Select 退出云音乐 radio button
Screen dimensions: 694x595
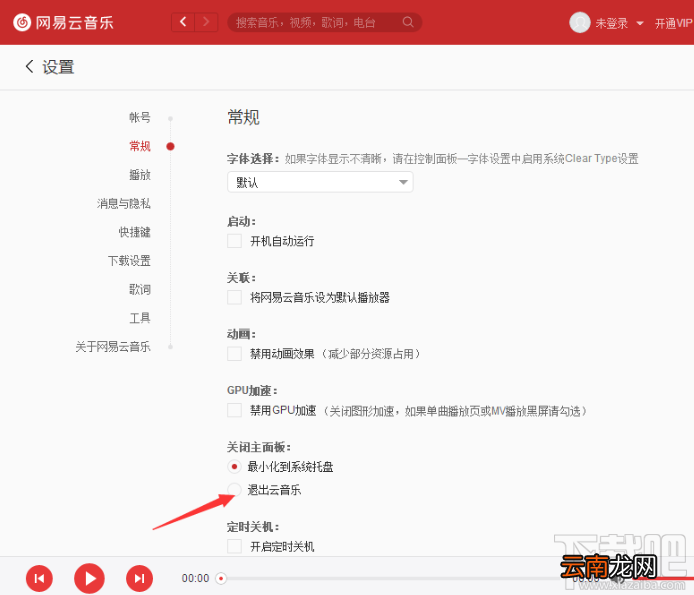pos(234,490)
